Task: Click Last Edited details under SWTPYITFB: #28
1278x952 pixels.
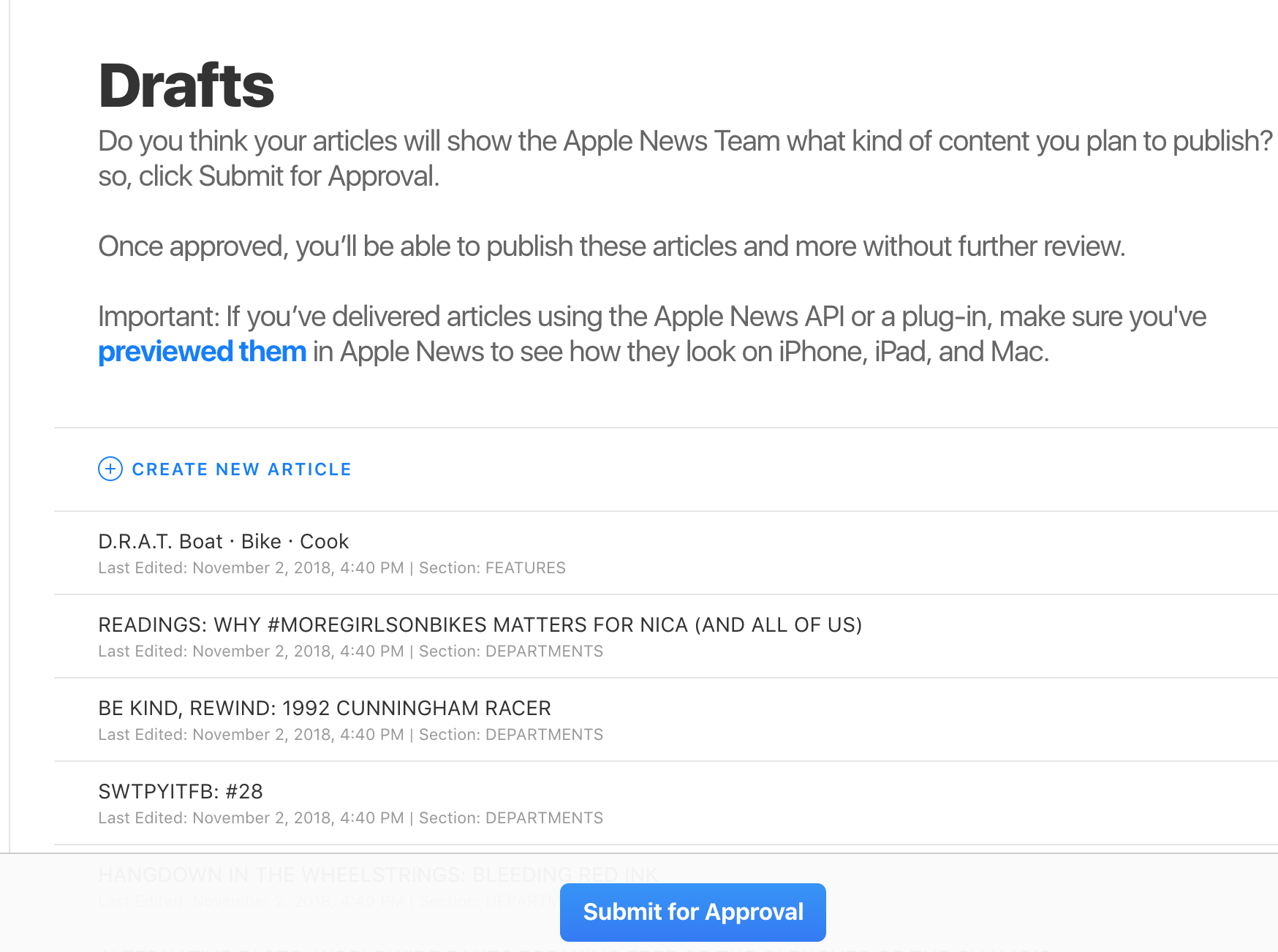Action: [351, 818]
